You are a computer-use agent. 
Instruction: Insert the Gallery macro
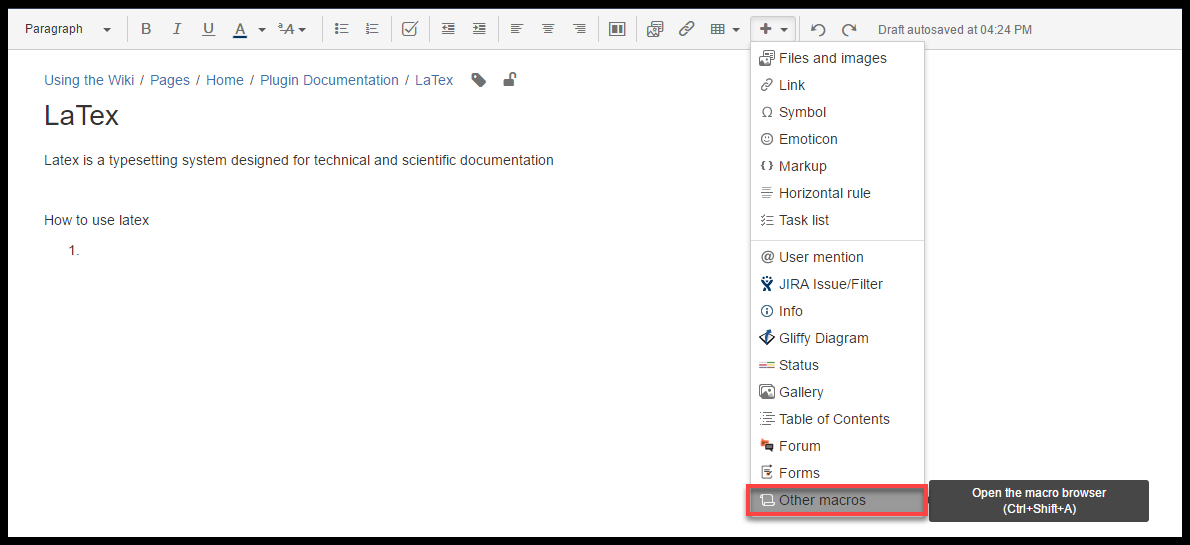pyautogui.click(x=837, y=392)
